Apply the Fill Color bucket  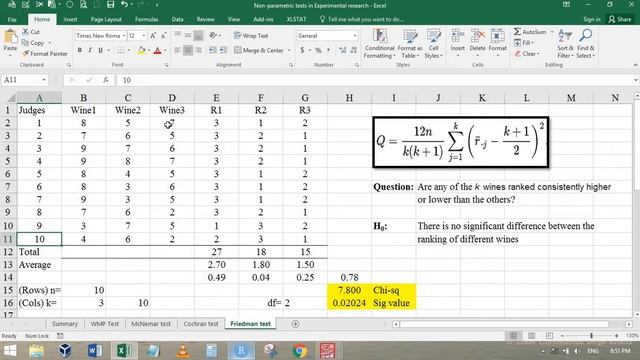click(141, 50)
